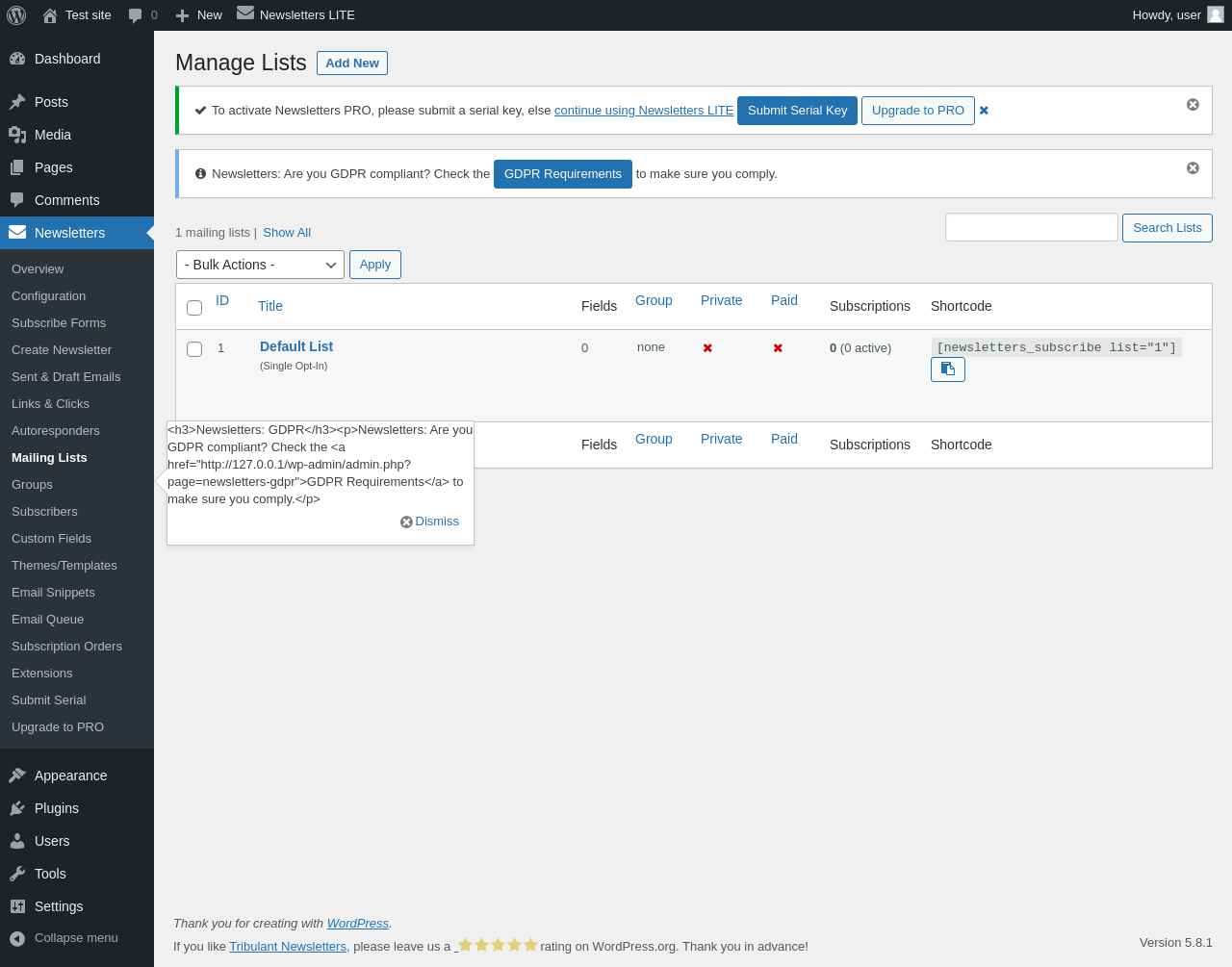Click the Howdy, user account text
The height and width of the screenshot is (967, 1232).
coord(1167,15)
